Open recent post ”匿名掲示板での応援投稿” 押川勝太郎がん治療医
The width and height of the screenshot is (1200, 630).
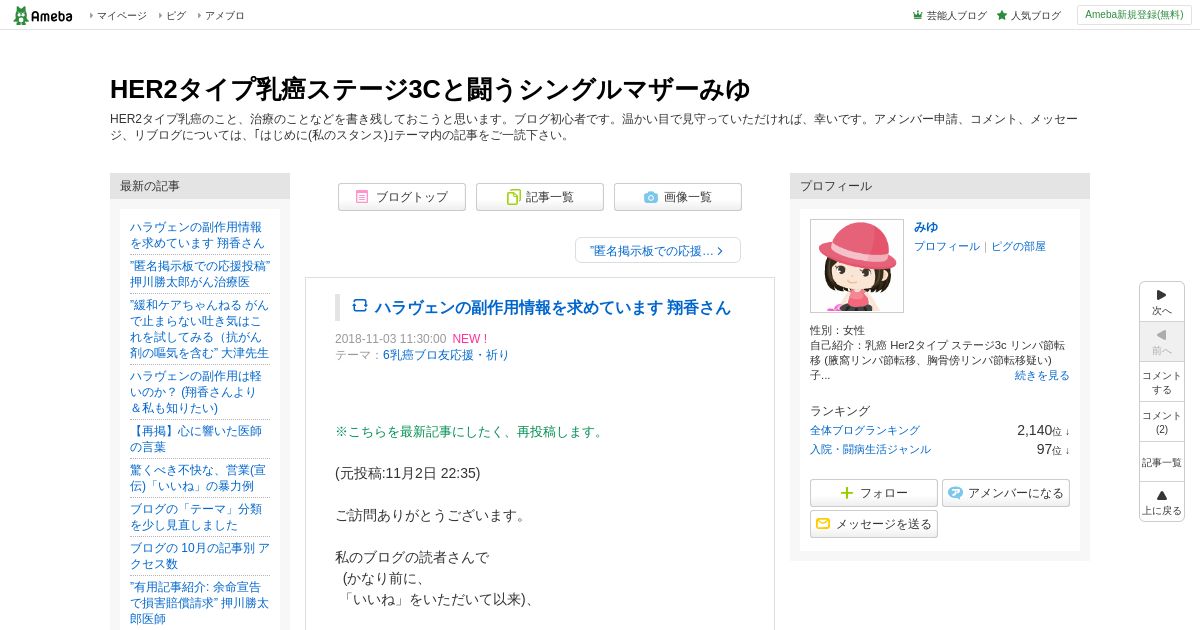[x=200, y=274]
